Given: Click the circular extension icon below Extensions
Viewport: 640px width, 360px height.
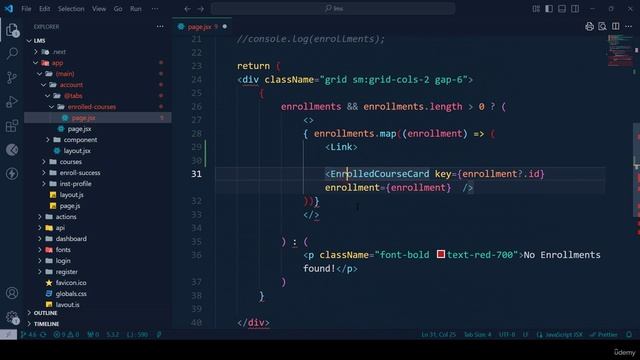Looking at the screenshot, I should [x=12, y=150].
